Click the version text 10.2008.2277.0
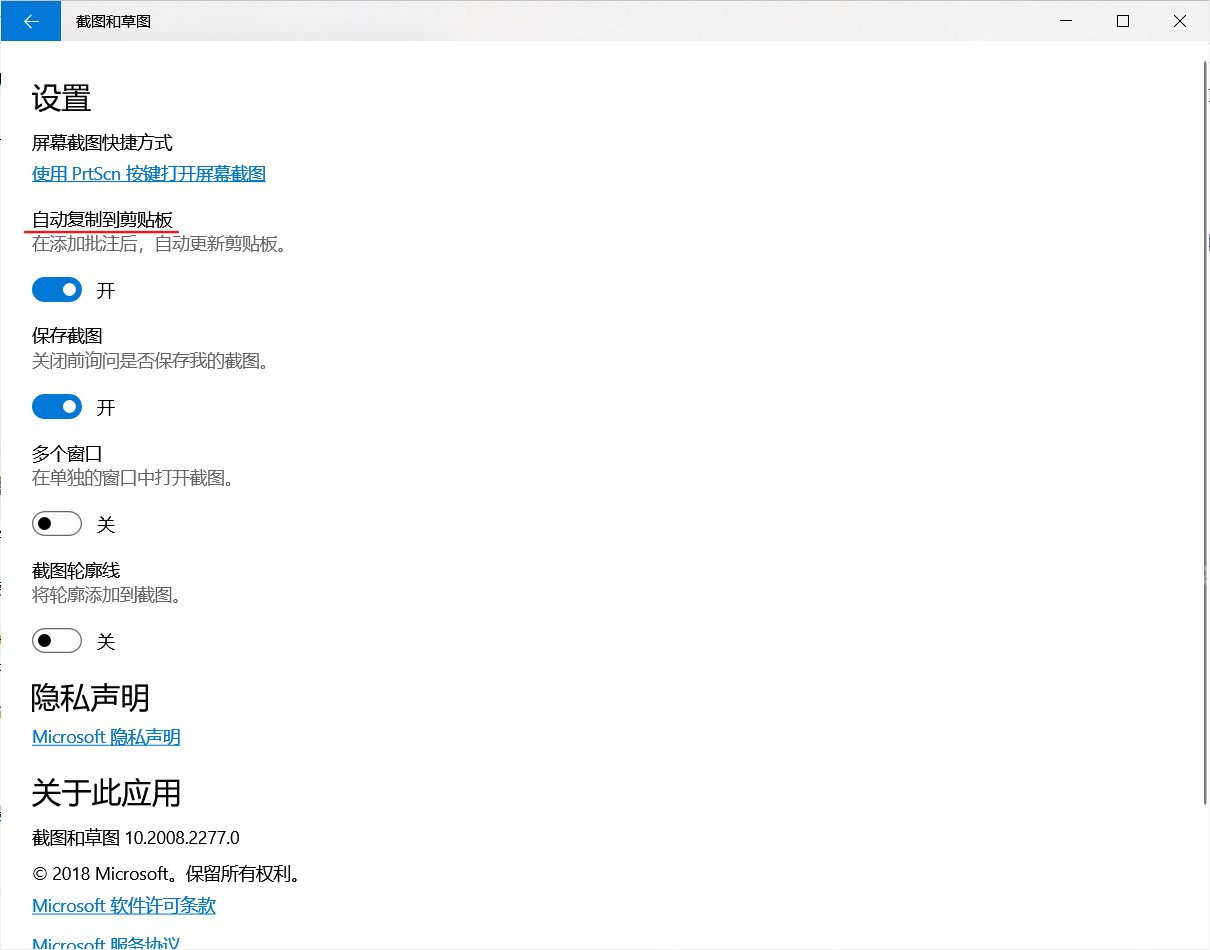The height and width of the screenshot is (950, 1210). pyautogui.click(x=182, y=838)
